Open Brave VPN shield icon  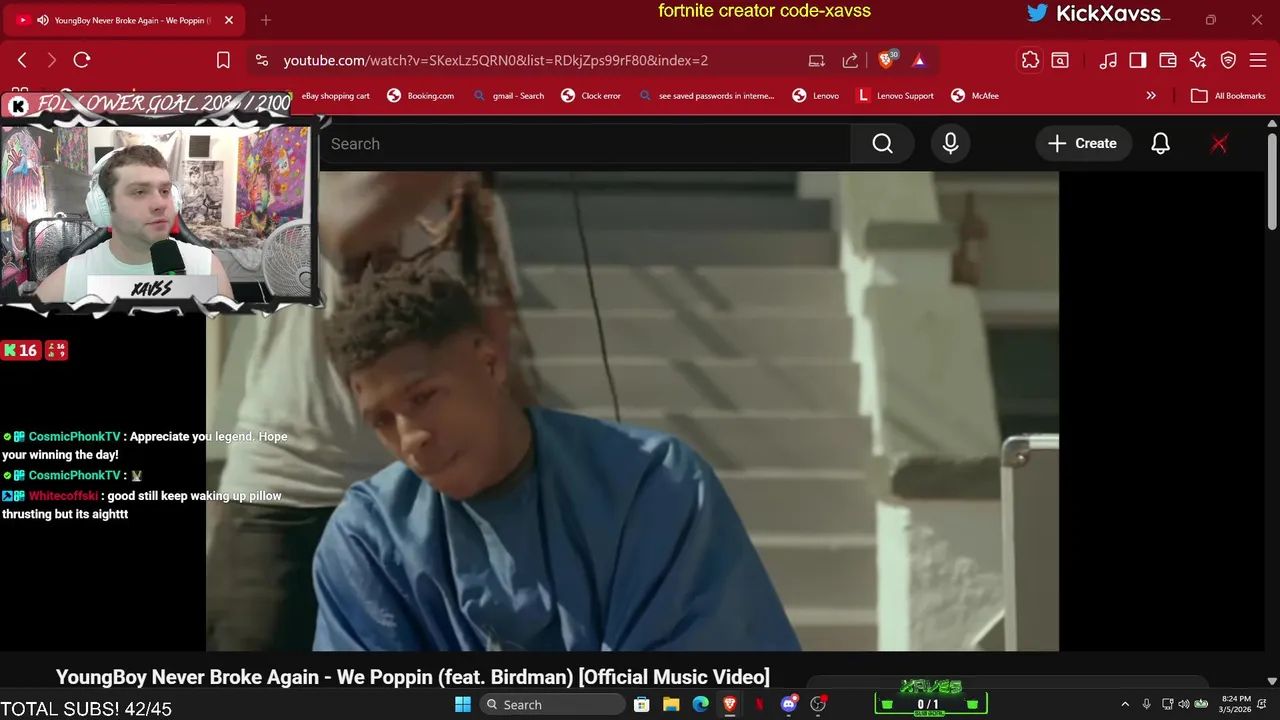pos(1229,60)
